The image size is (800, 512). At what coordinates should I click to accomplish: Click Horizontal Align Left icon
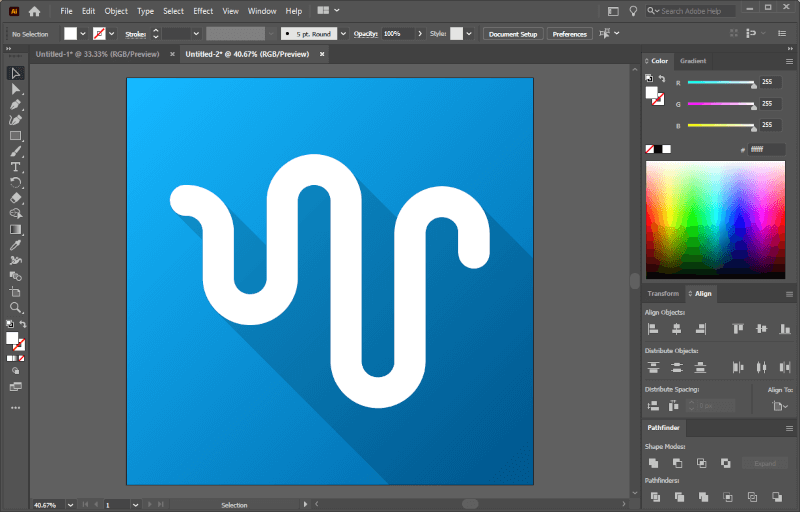[653, 329]
